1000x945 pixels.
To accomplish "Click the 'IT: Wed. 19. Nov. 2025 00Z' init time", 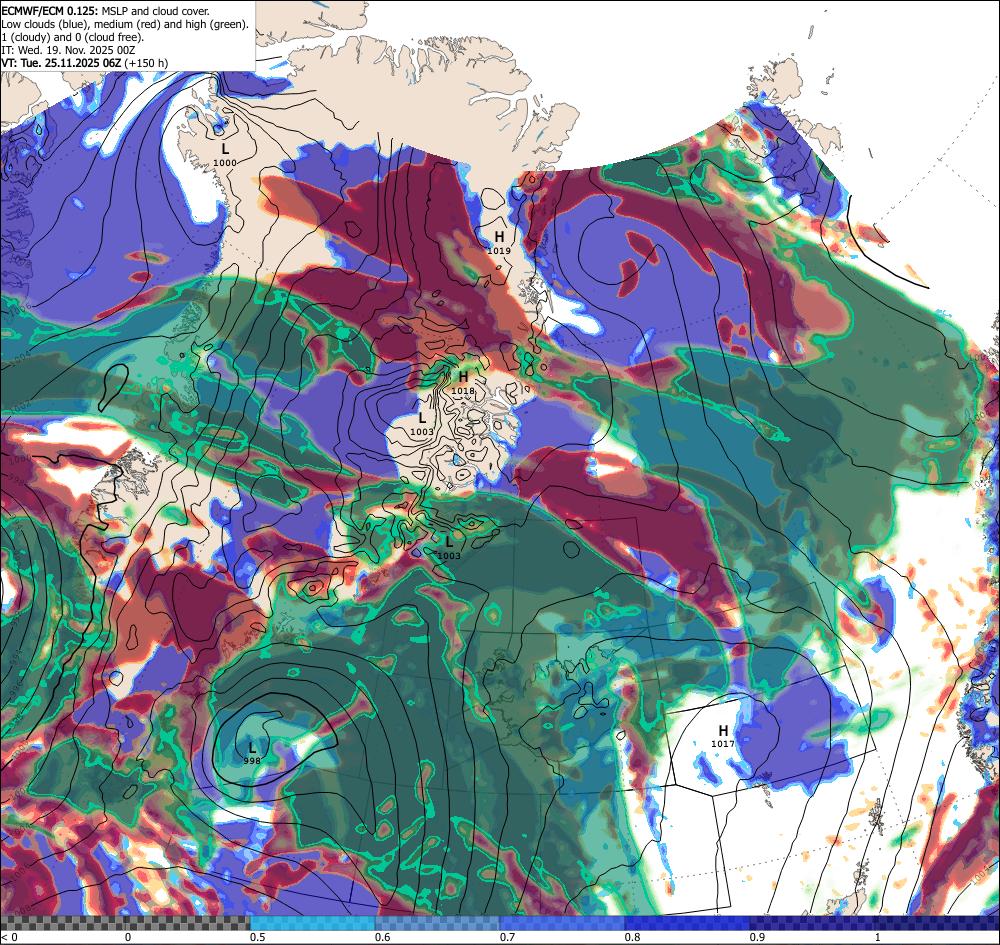I will tap(68, 50).
